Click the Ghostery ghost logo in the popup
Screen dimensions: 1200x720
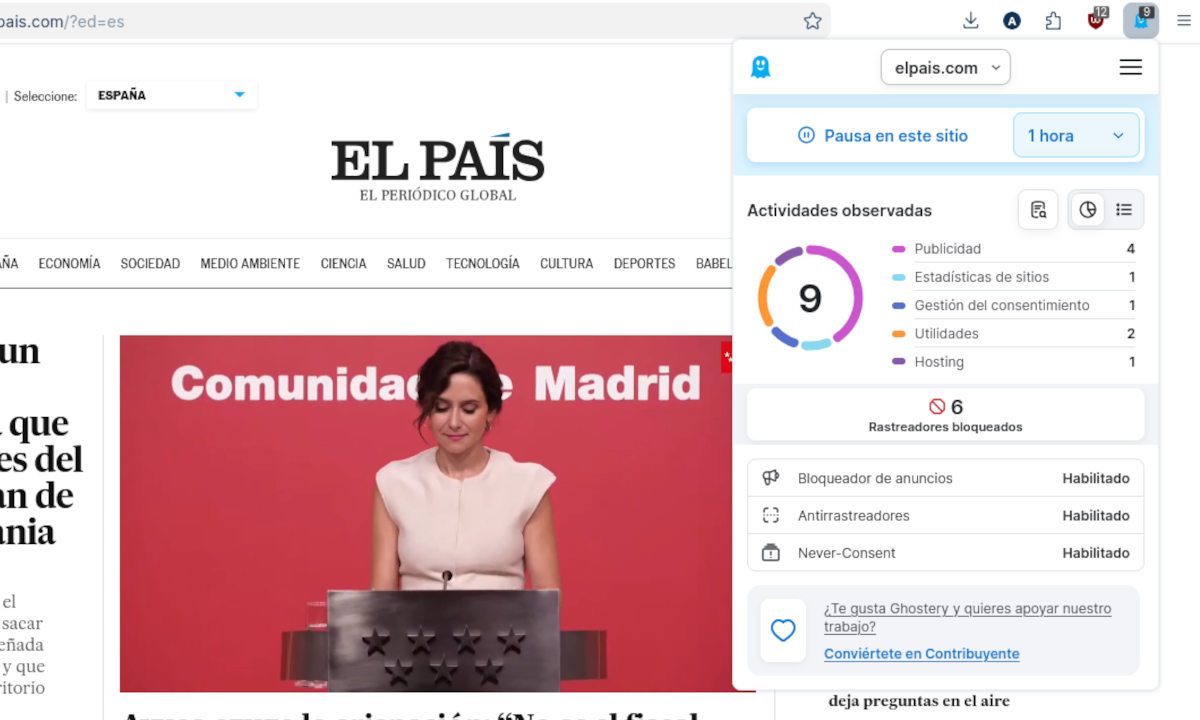pyautogui.click(x=761, y=66)
